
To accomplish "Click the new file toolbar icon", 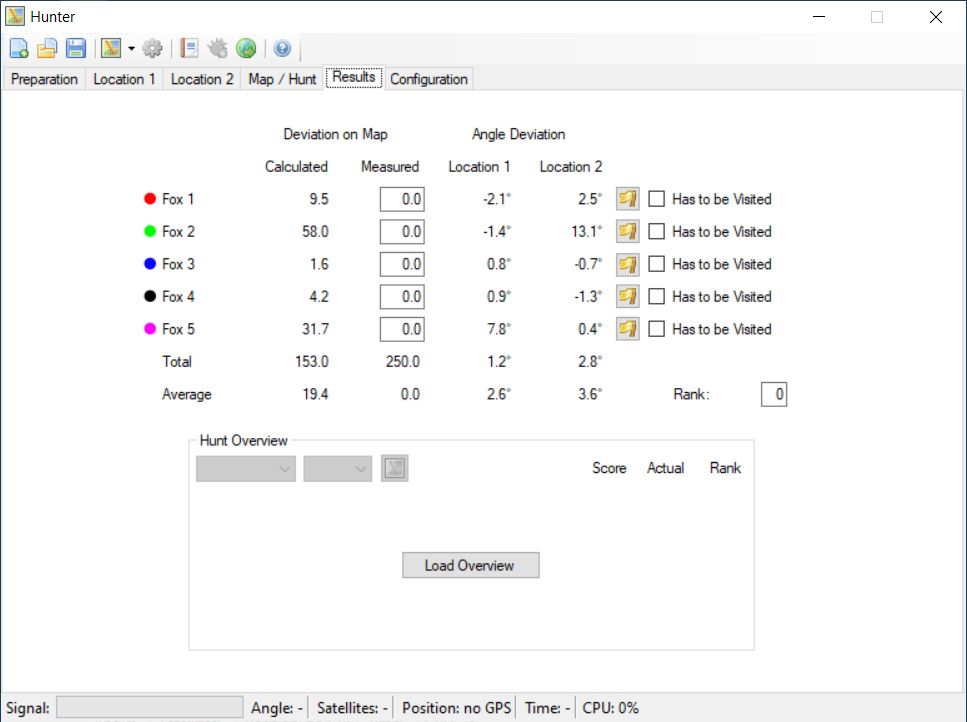I will pyautogui.click(x=19, y=48).
